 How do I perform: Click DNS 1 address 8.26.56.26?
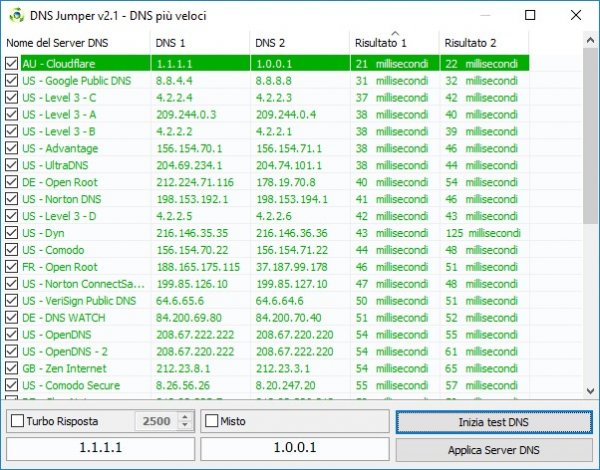click(x=183, y=385)
